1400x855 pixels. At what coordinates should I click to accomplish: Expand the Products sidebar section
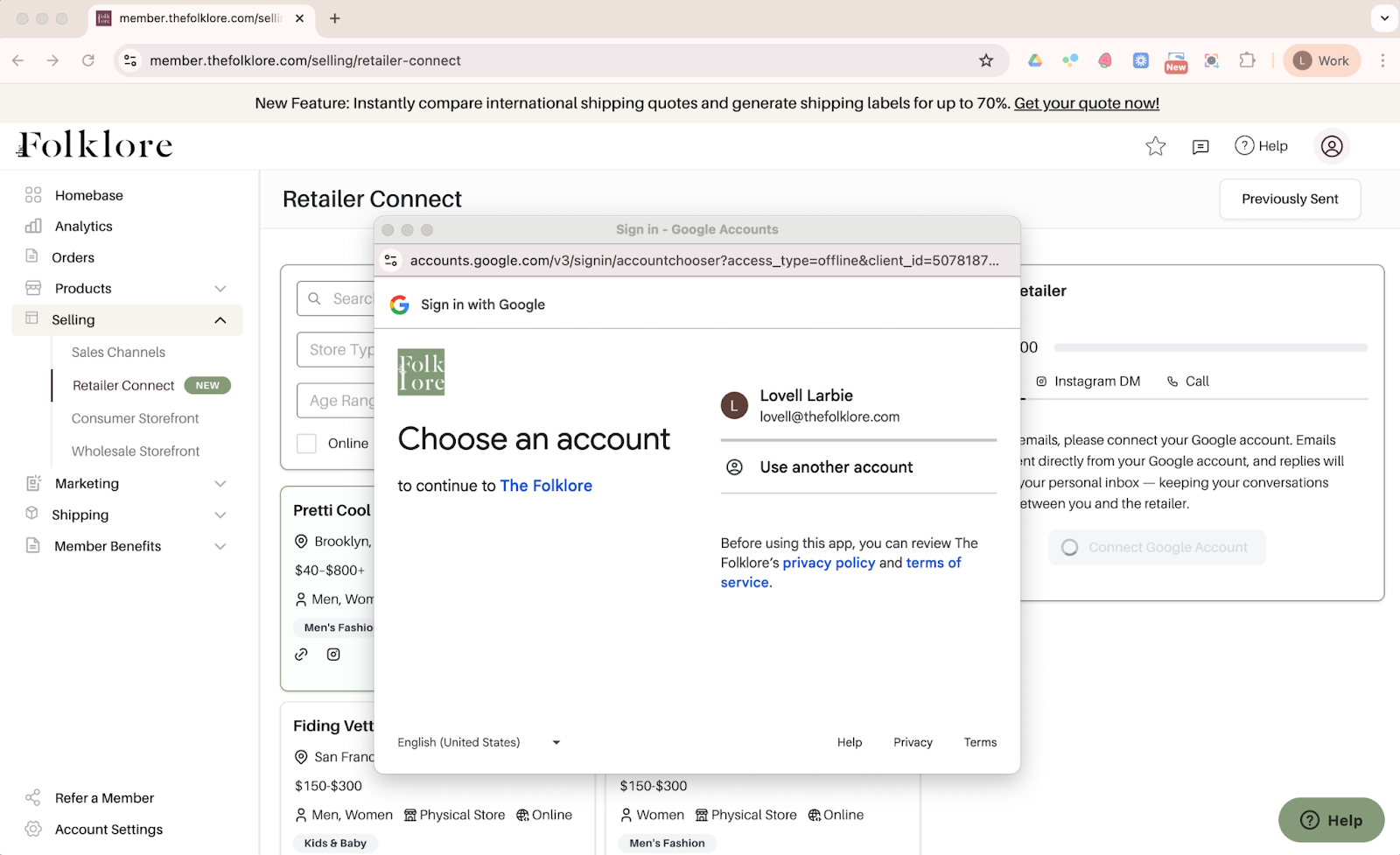220,289
